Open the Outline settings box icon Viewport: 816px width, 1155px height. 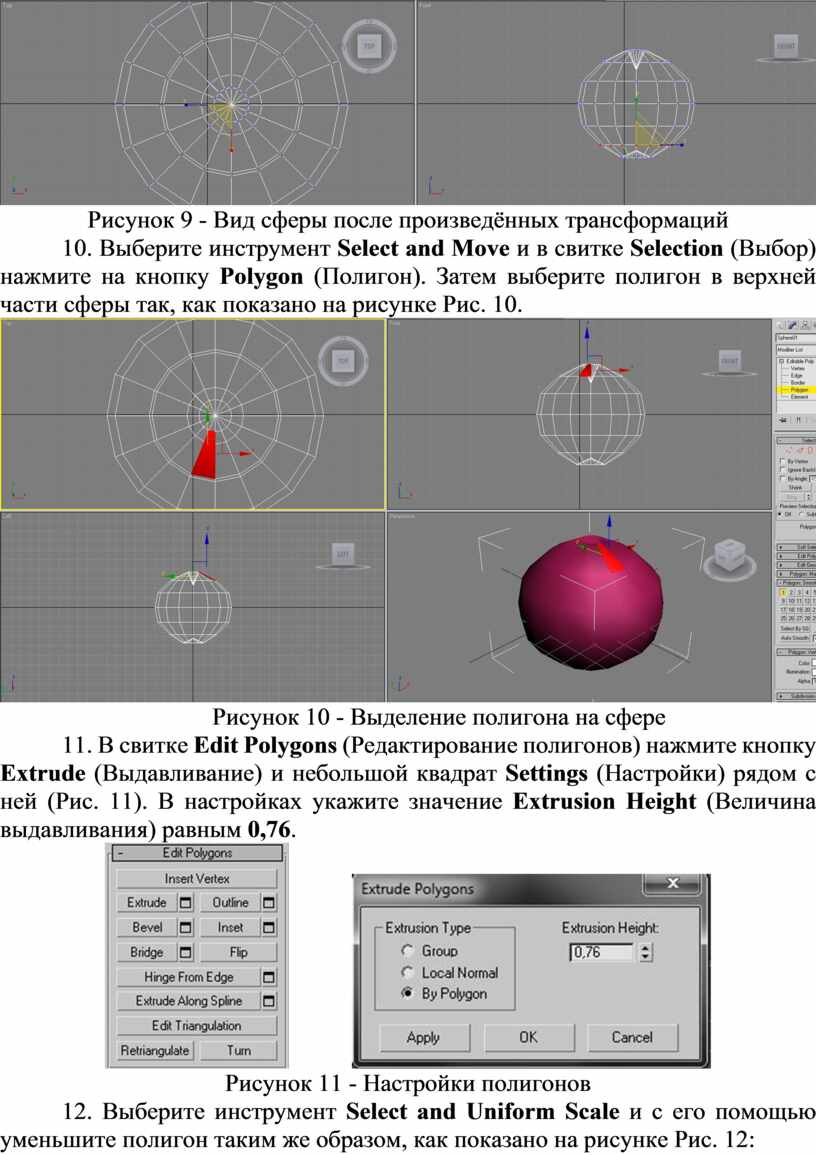(x=269, y=902)
